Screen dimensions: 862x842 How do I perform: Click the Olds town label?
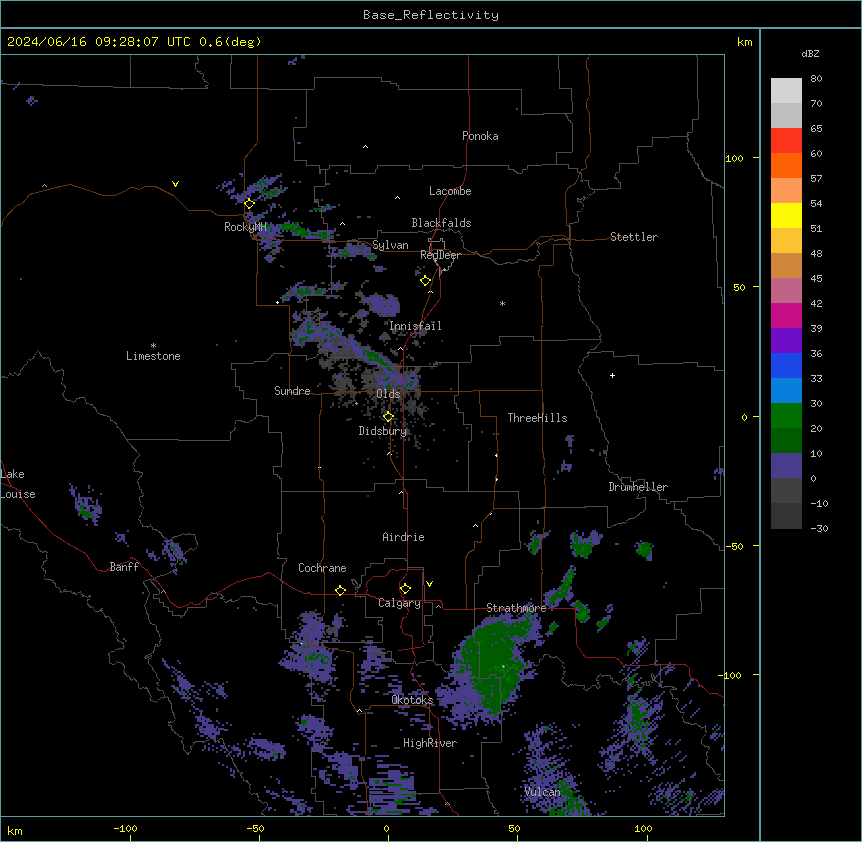coord(388,394)
